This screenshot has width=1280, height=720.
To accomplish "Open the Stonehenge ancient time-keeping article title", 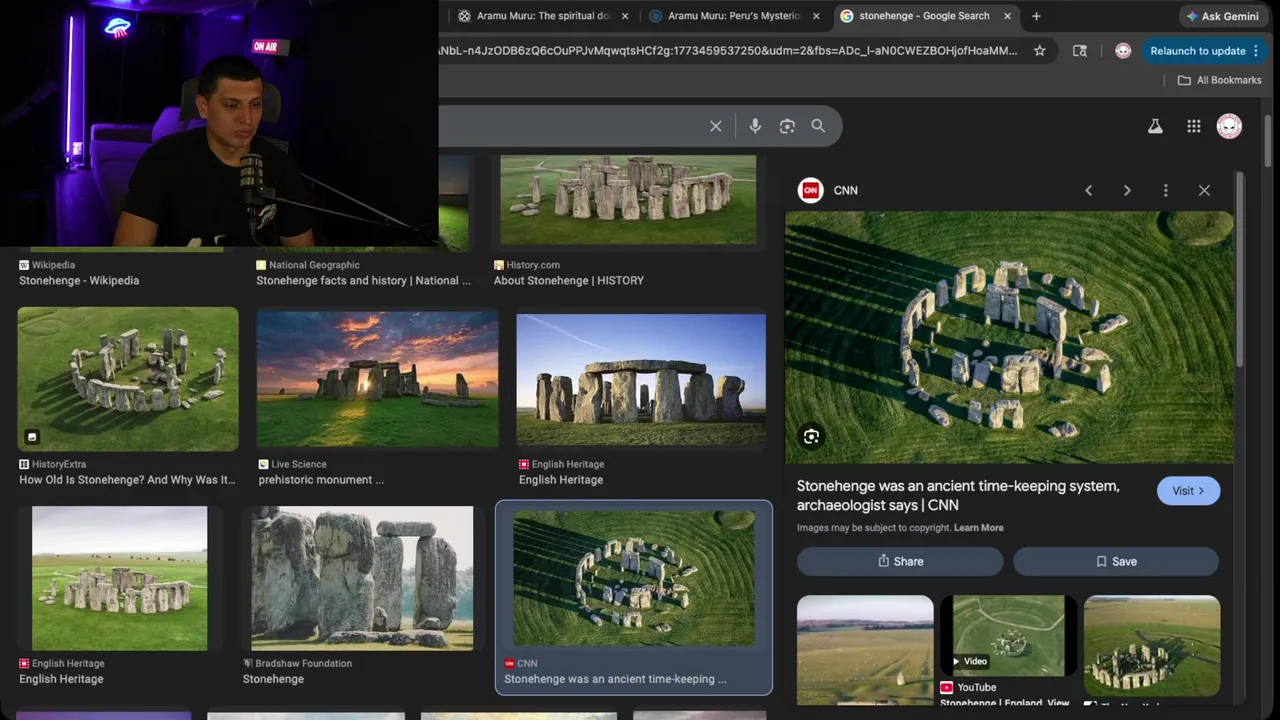I will (x=958, y=495).
